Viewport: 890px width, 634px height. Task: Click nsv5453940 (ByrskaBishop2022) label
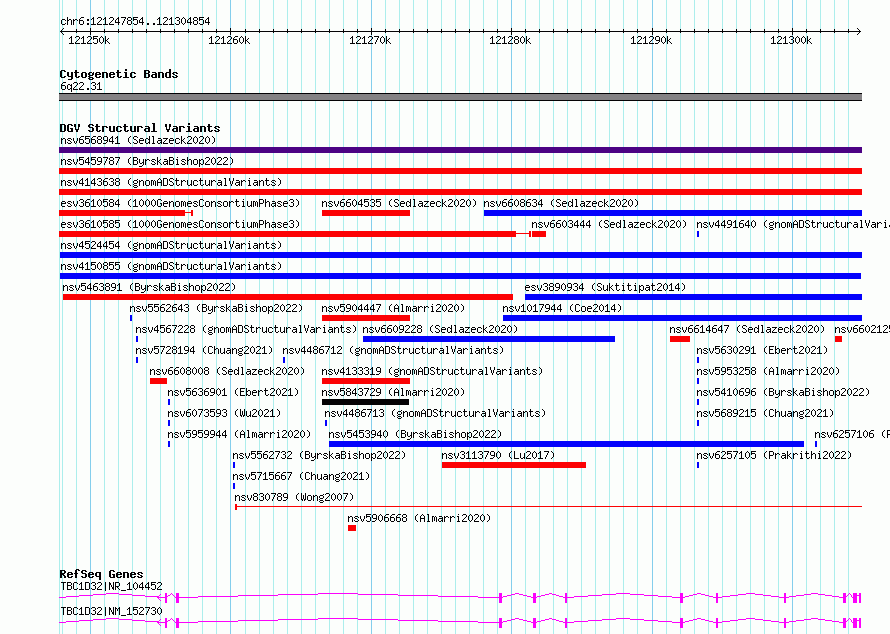coord(415,434)
